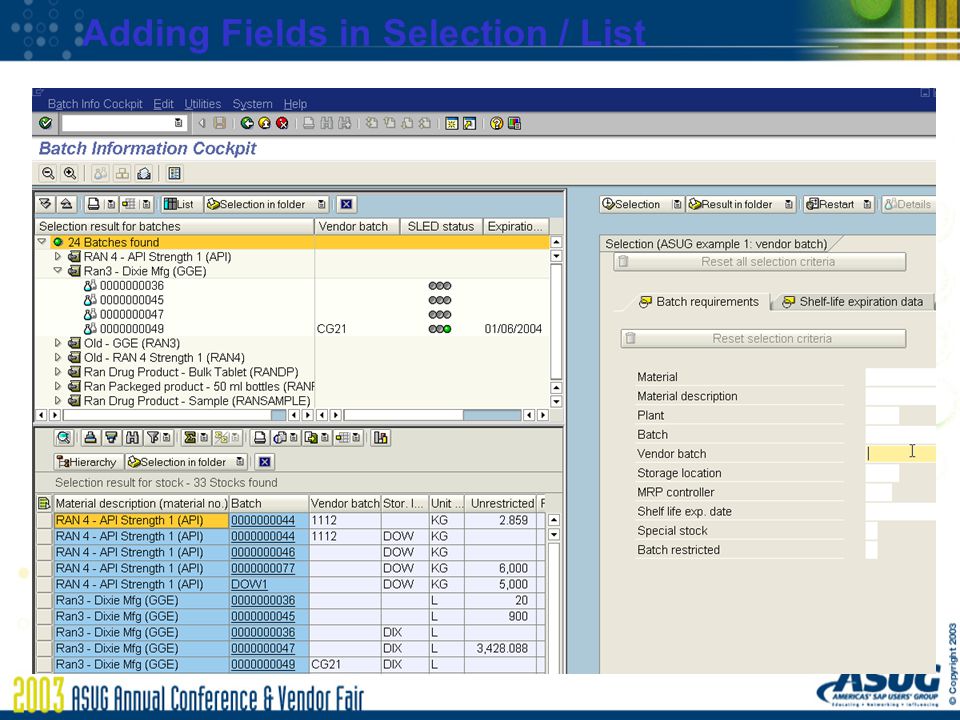This screenshot has width=960, height=720.
Task: Expand the Old - GGE (RAN3) node
Action: (58, 343)
